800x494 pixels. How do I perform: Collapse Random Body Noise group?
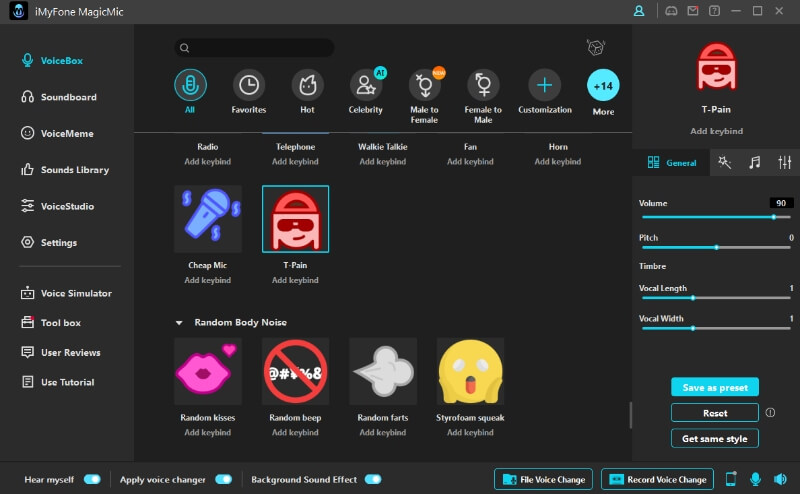pyautogui.click(x=179, y=323)
